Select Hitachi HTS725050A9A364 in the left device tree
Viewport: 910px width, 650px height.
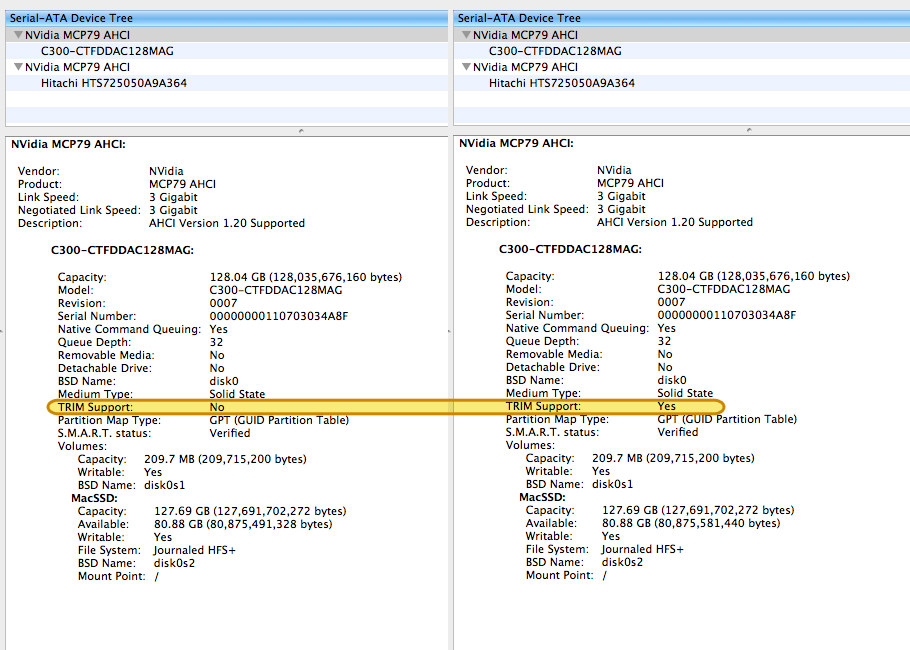tap(113, 83)
